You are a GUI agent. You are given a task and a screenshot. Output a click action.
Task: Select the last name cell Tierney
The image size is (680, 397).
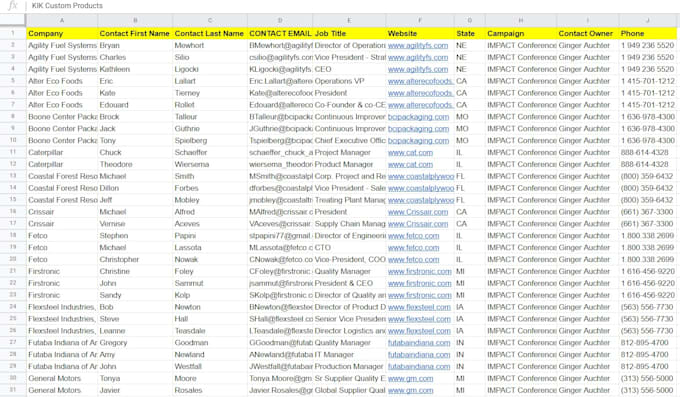210,93
